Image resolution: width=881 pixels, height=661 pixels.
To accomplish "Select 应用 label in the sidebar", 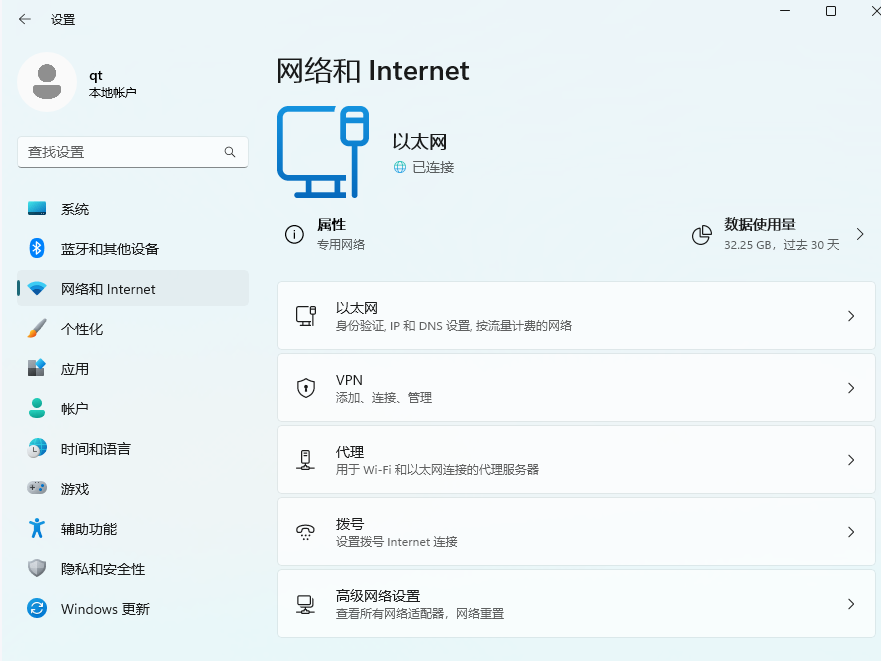I will (x=75, y=369).
